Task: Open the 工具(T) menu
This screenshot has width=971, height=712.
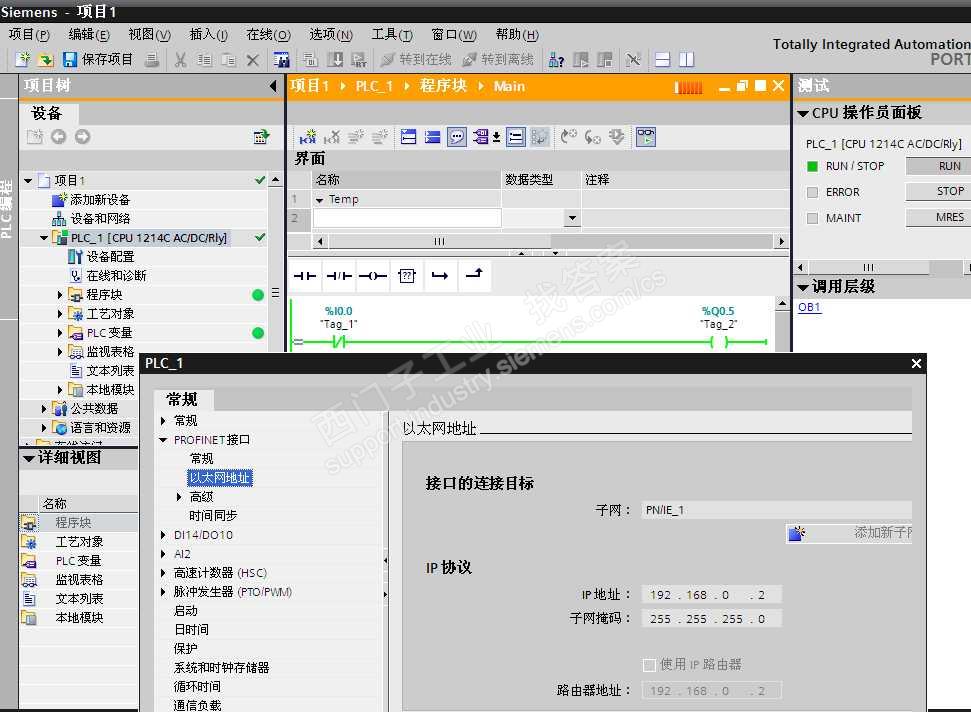Action: tap(392, 35)
